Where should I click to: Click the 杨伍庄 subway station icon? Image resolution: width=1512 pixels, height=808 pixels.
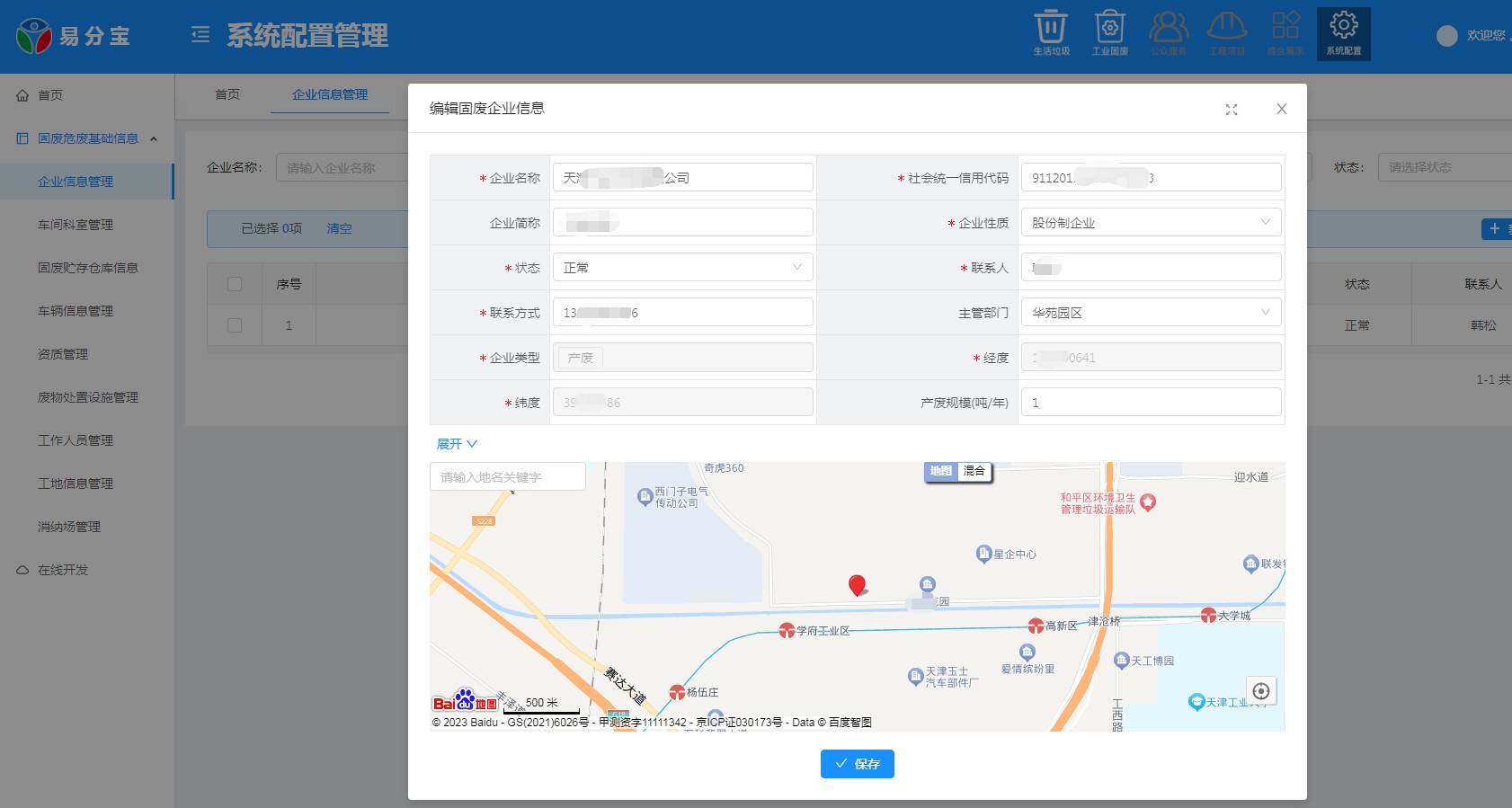[x=678, y=692]
